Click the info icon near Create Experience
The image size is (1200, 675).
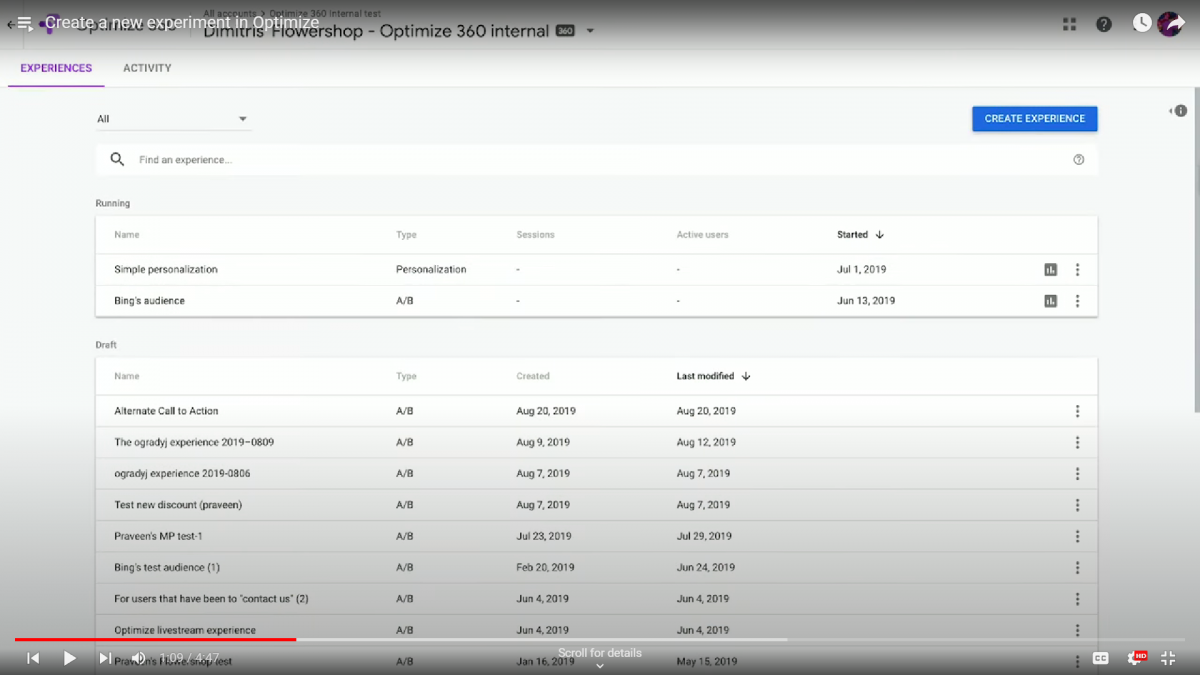tap(1181, 111)
